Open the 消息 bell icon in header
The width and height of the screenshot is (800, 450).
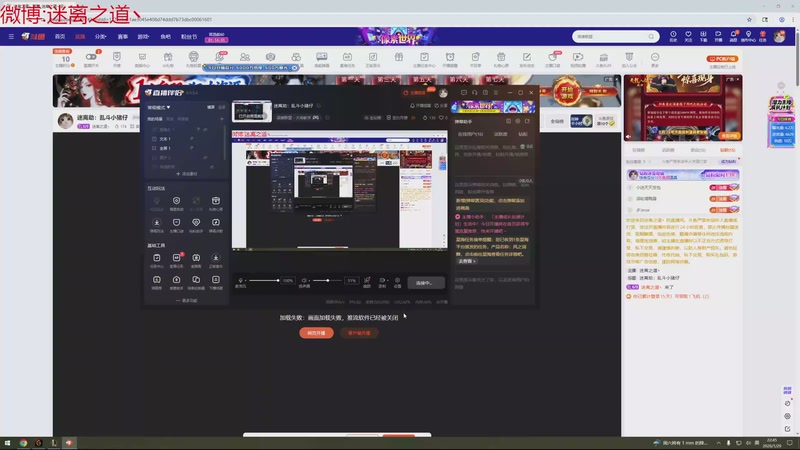tap(733, 36)
